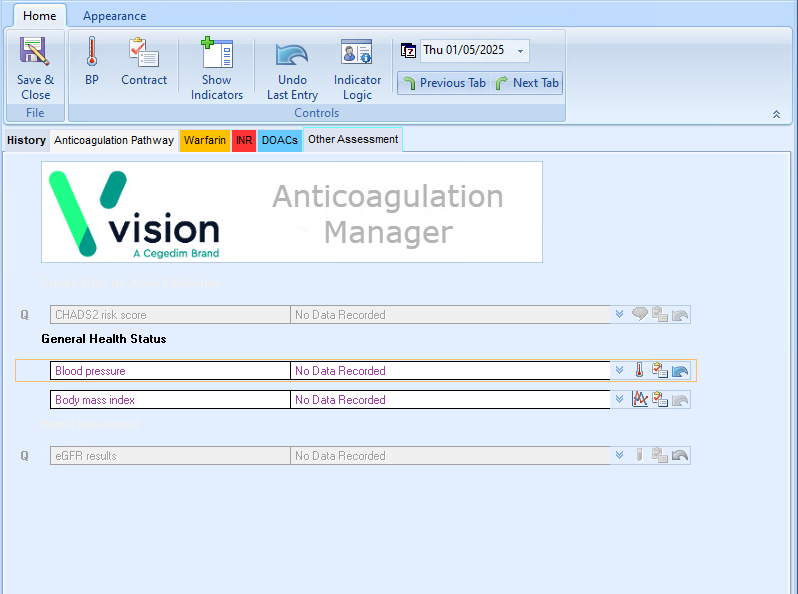Screen dimensions: 798x594
Task: Select the History tab
Action: click(26, 140)
